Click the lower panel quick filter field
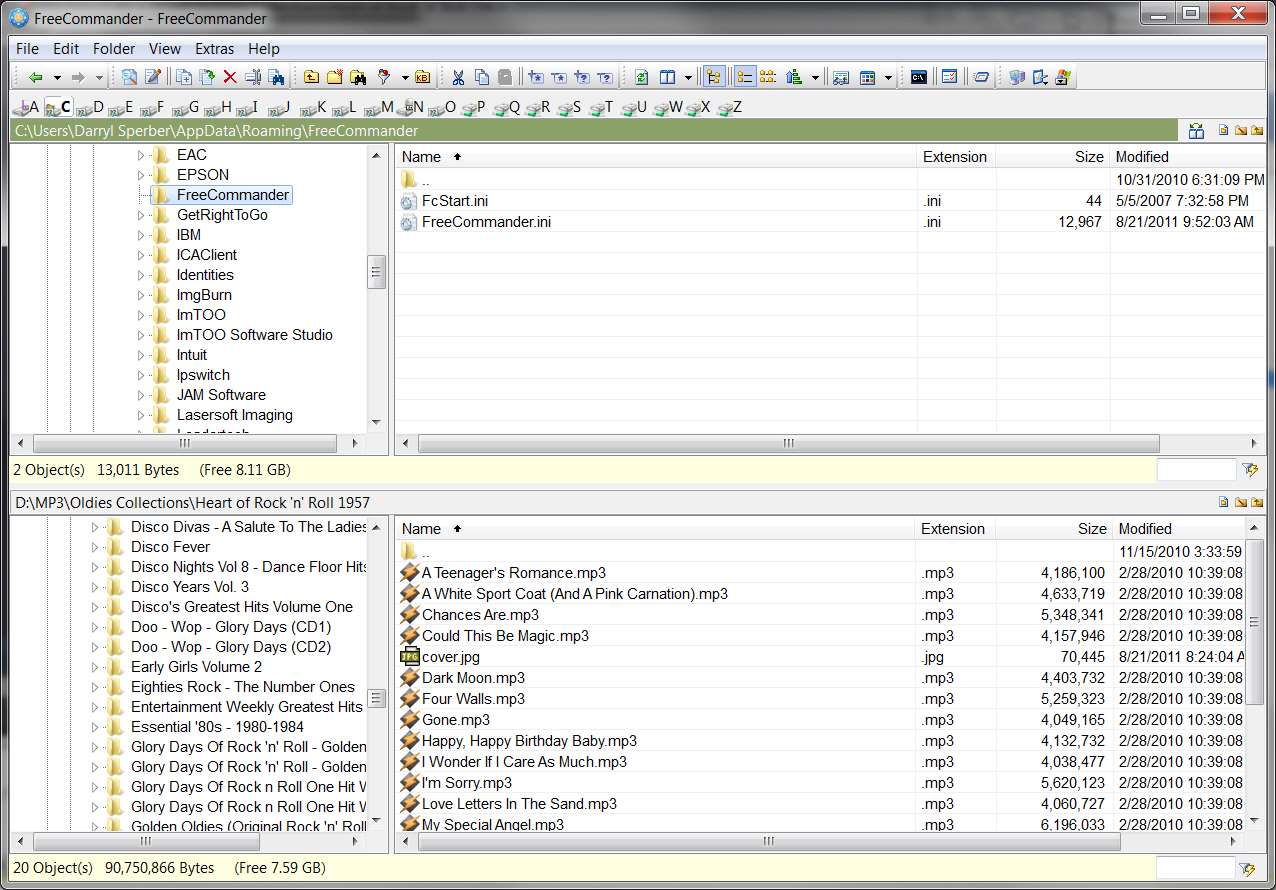The width and height of the screenshot is (1276, 890). 1195,868
